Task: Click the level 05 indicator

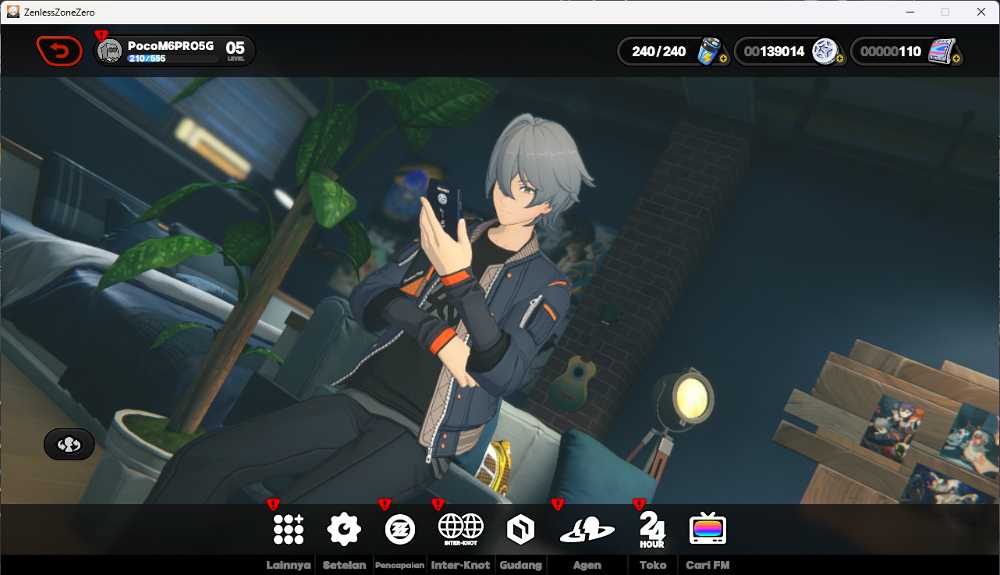Action: tap(235, 50)
